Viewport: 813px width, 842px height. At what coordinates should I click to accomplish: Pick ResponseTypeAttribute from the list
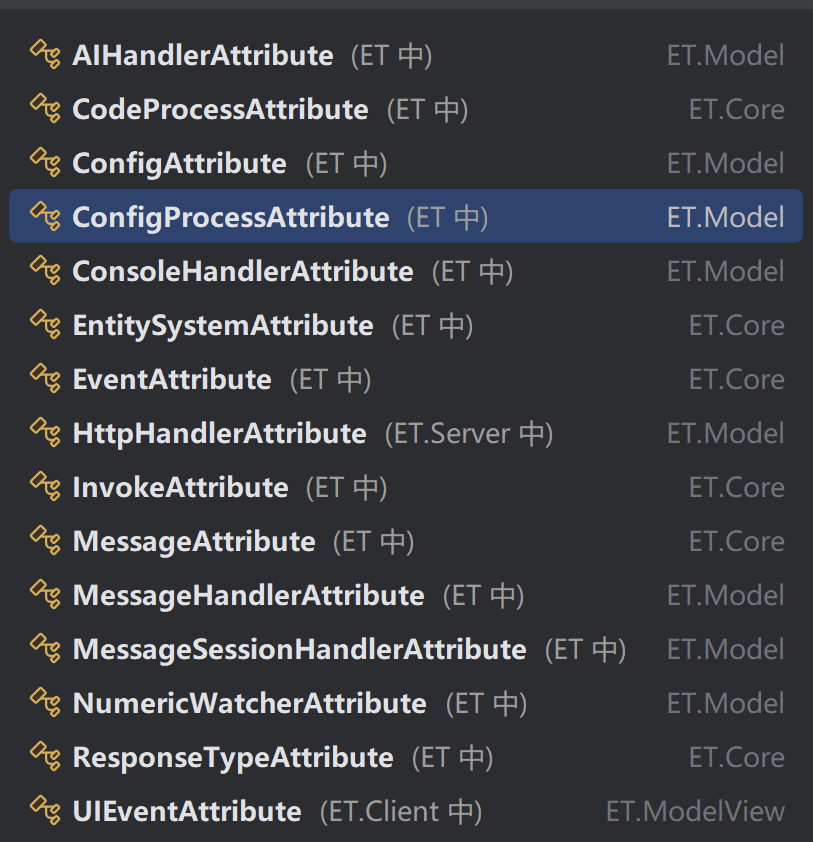coord(233,757)
